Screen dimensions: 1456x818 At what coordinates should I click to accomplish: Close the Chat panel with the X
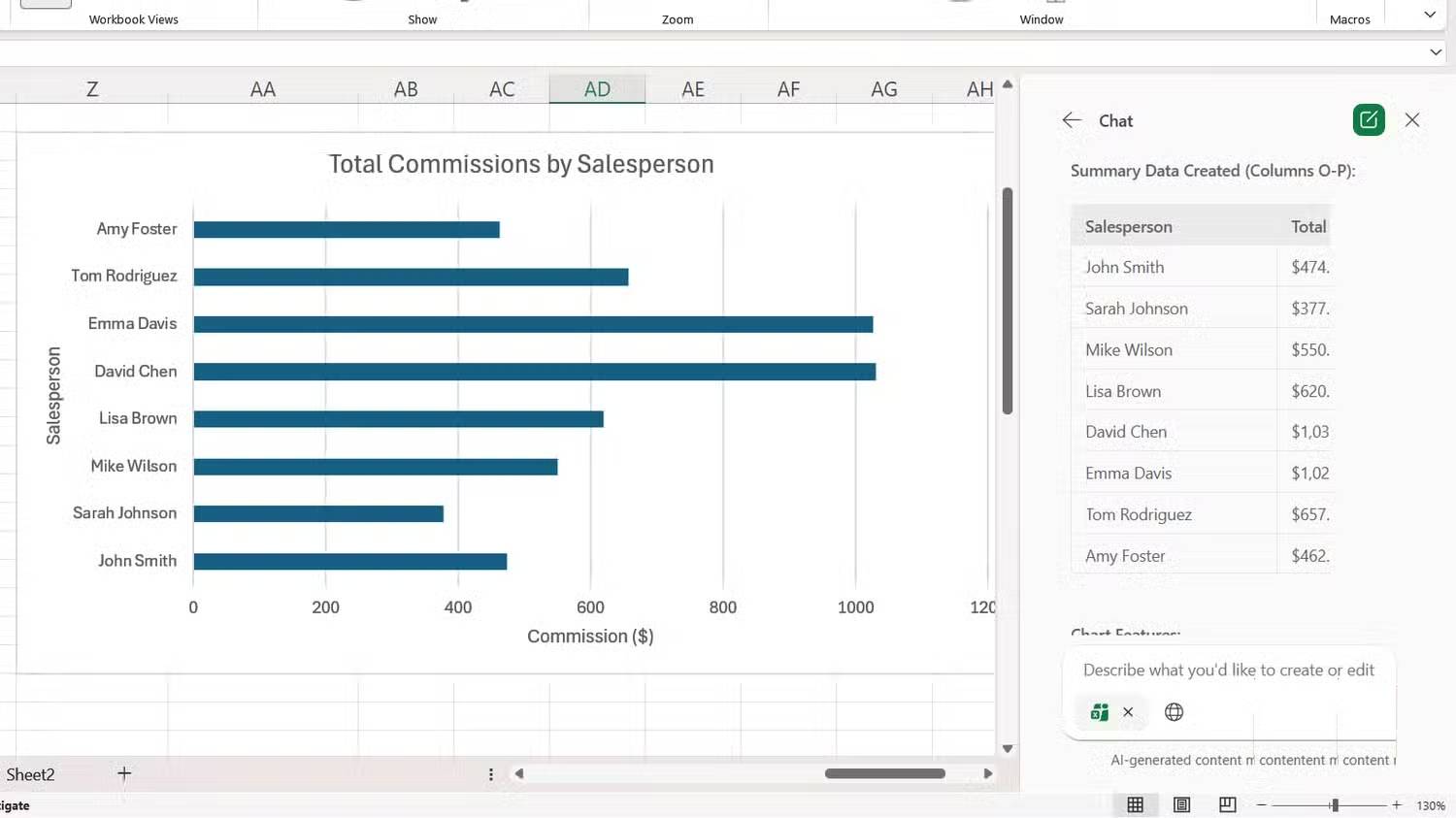click(x=1412, y=119)
